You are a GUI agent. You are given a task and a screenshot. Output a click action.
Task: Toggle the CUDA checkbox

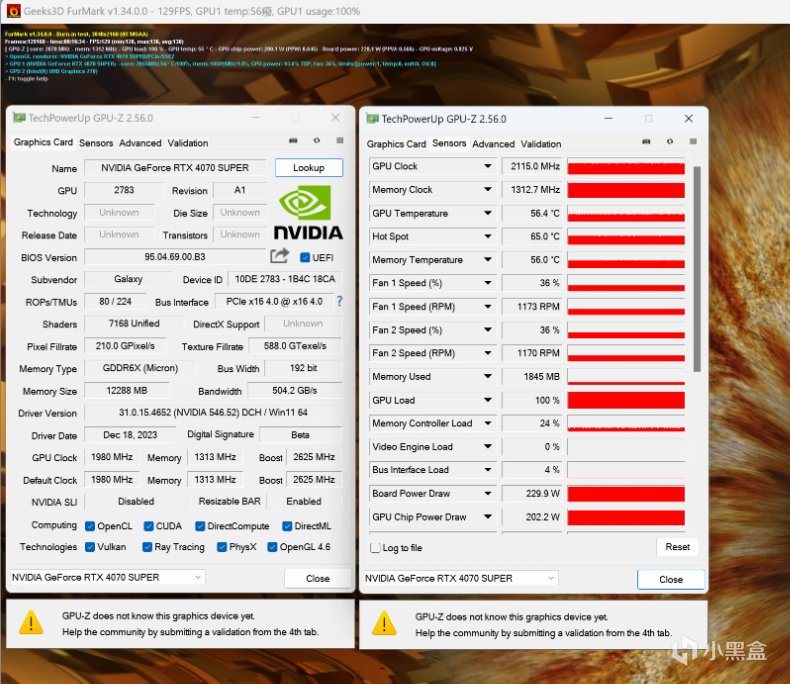tap(149, 526)
